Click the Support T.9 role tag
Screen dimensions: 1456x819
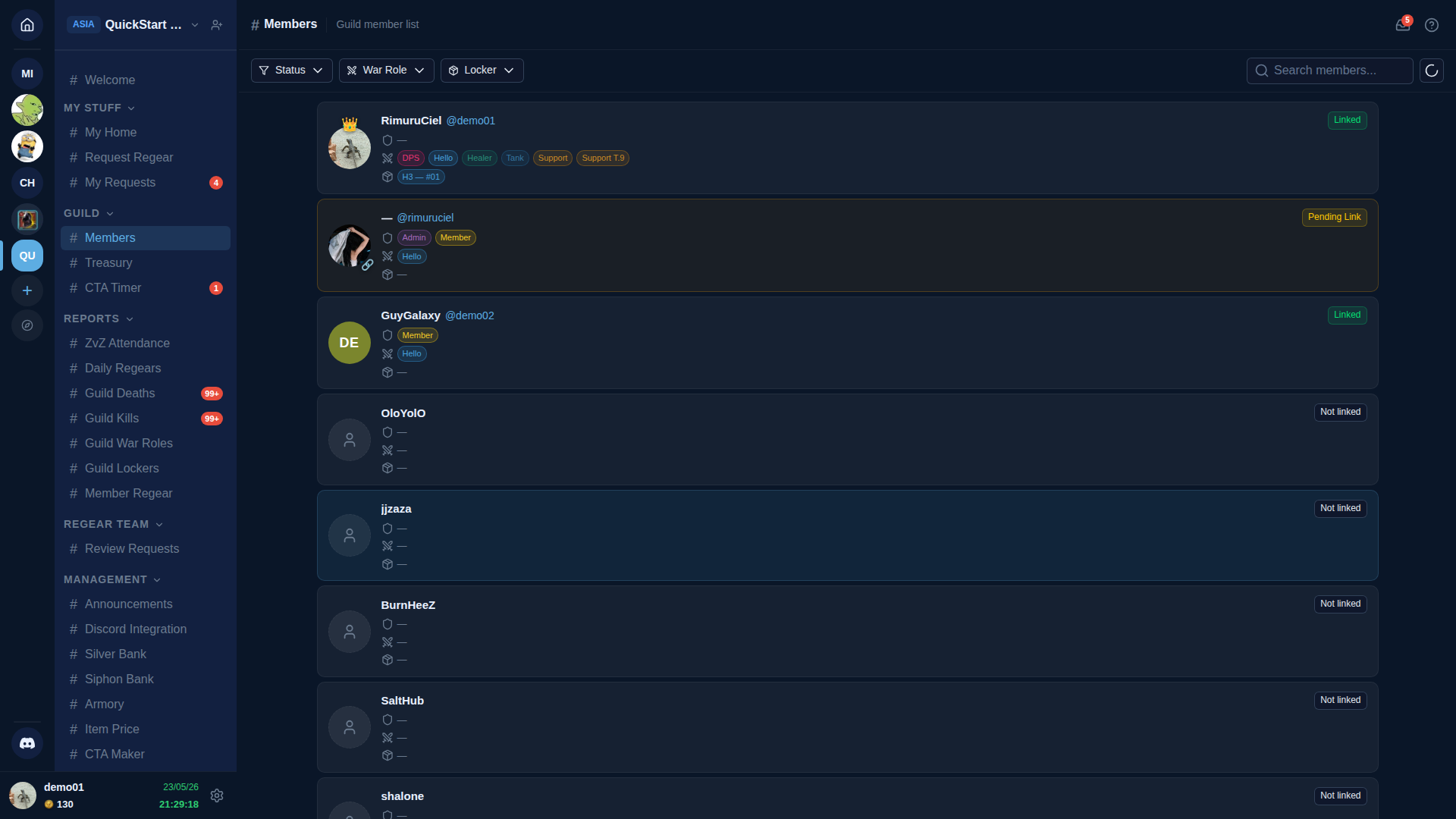(x=603, y=158)
